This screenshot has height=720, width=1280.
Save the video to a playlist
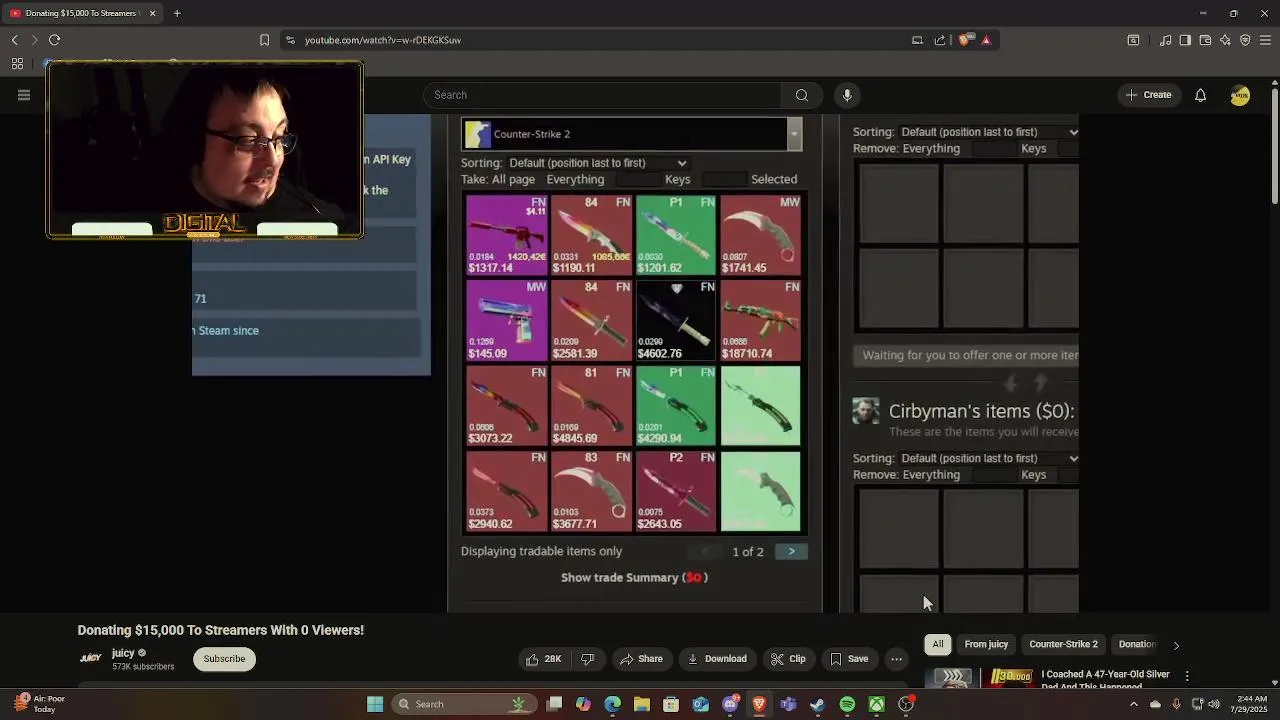click(x=849, y=659)
